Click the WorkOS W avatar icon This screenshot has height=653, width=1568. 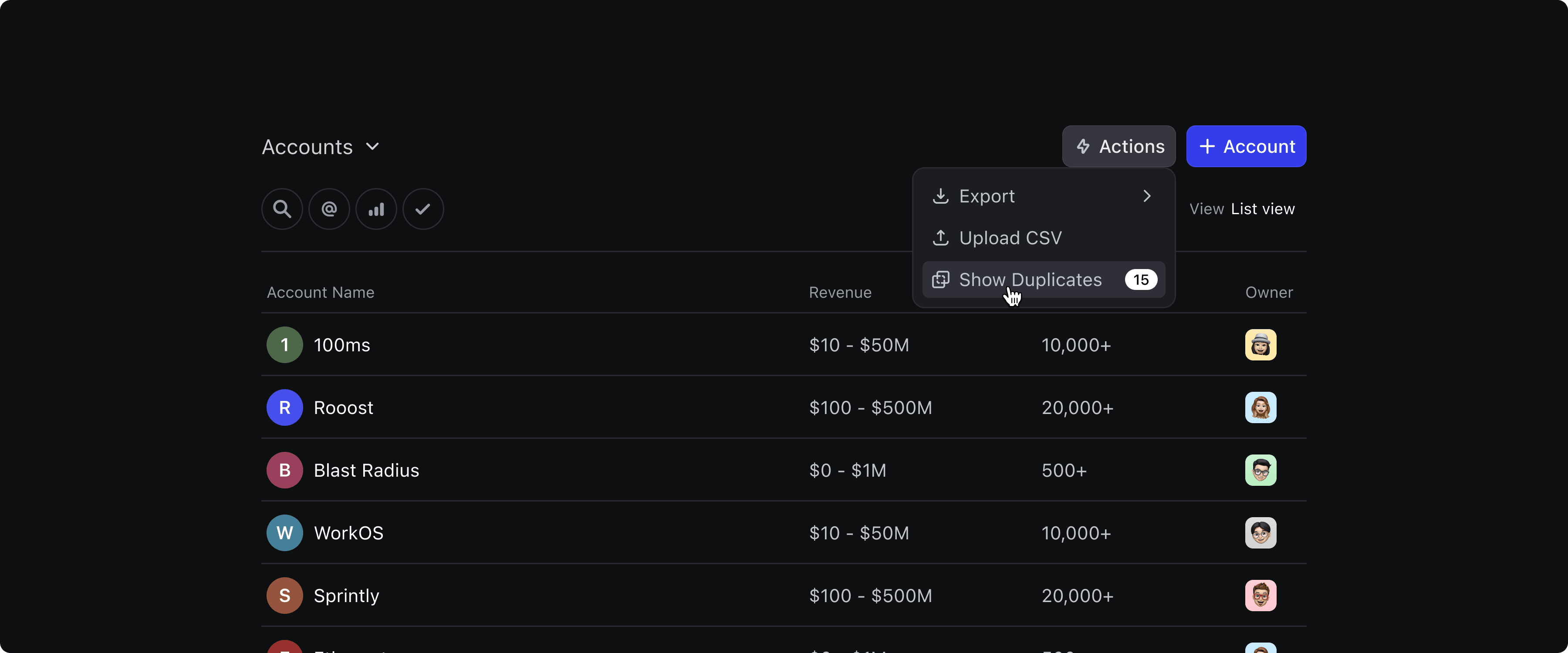click(284, 533)
